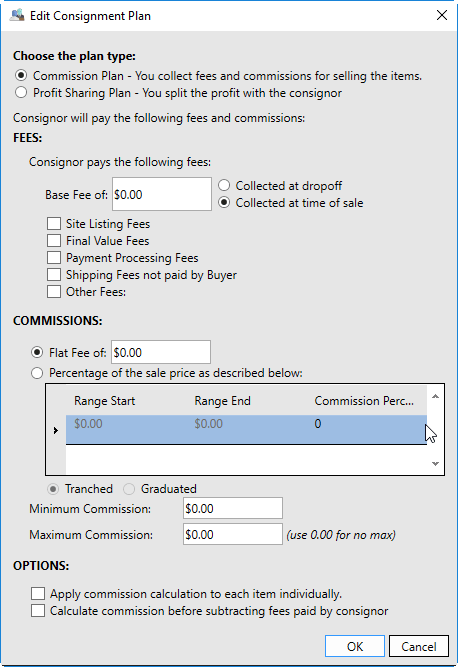Screen dimensions: 458x667
Task: Select the Profit Sharing Plan option
Action: point(21,92)
